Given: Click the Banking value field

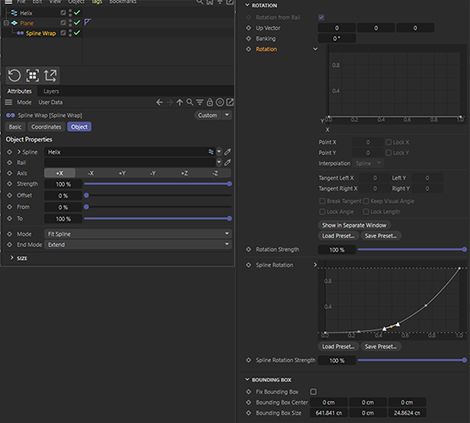Looking at the screenshot, I should click(x=337, y=39).
